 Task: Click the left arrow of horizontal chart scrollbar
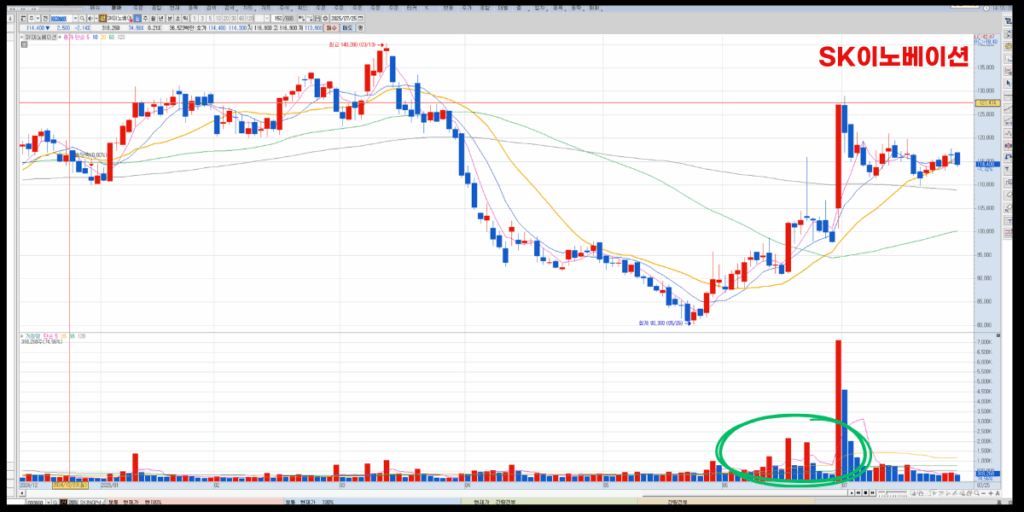tap(22, 493)
